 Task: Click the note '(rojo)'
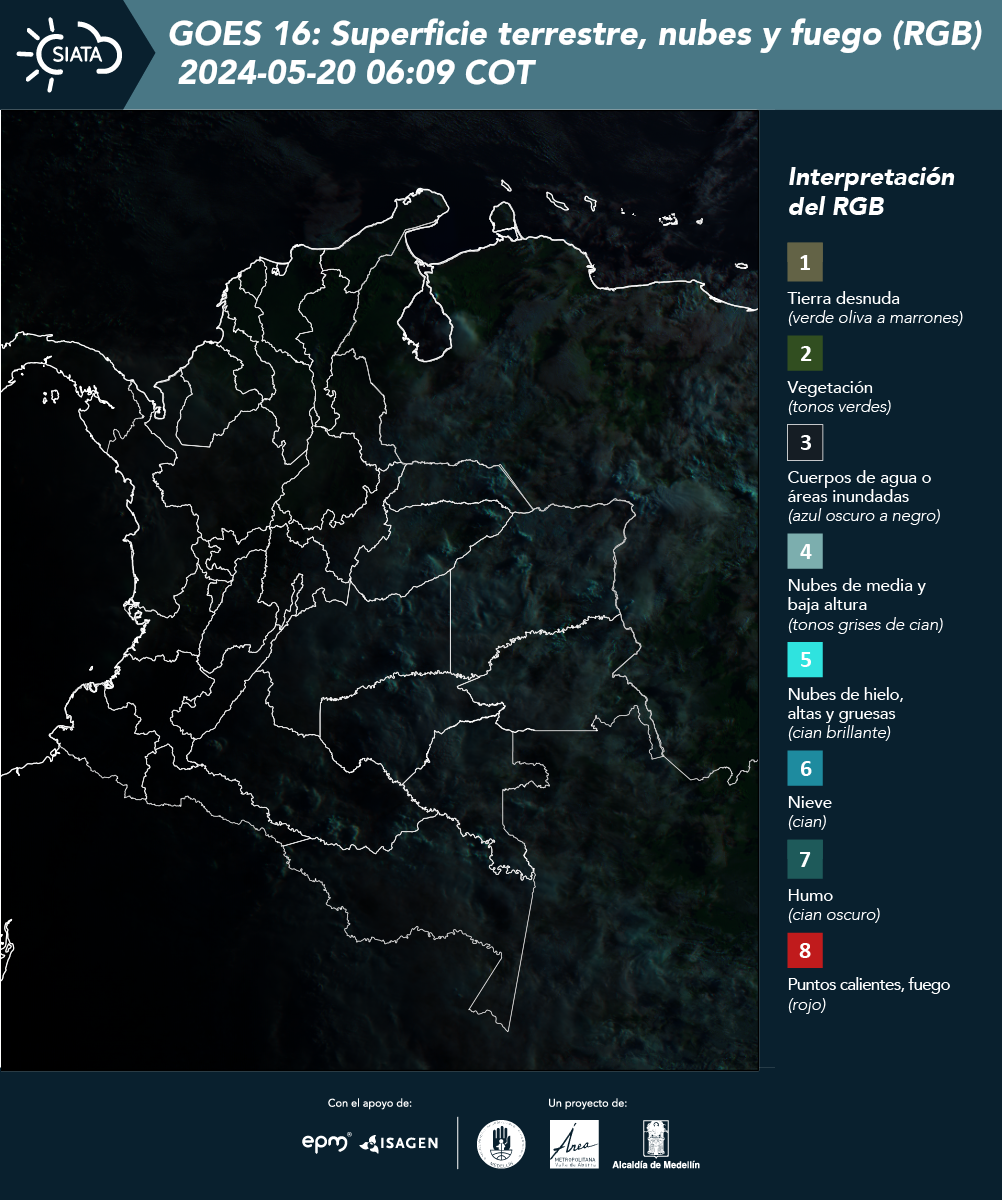pos(807,1005)
